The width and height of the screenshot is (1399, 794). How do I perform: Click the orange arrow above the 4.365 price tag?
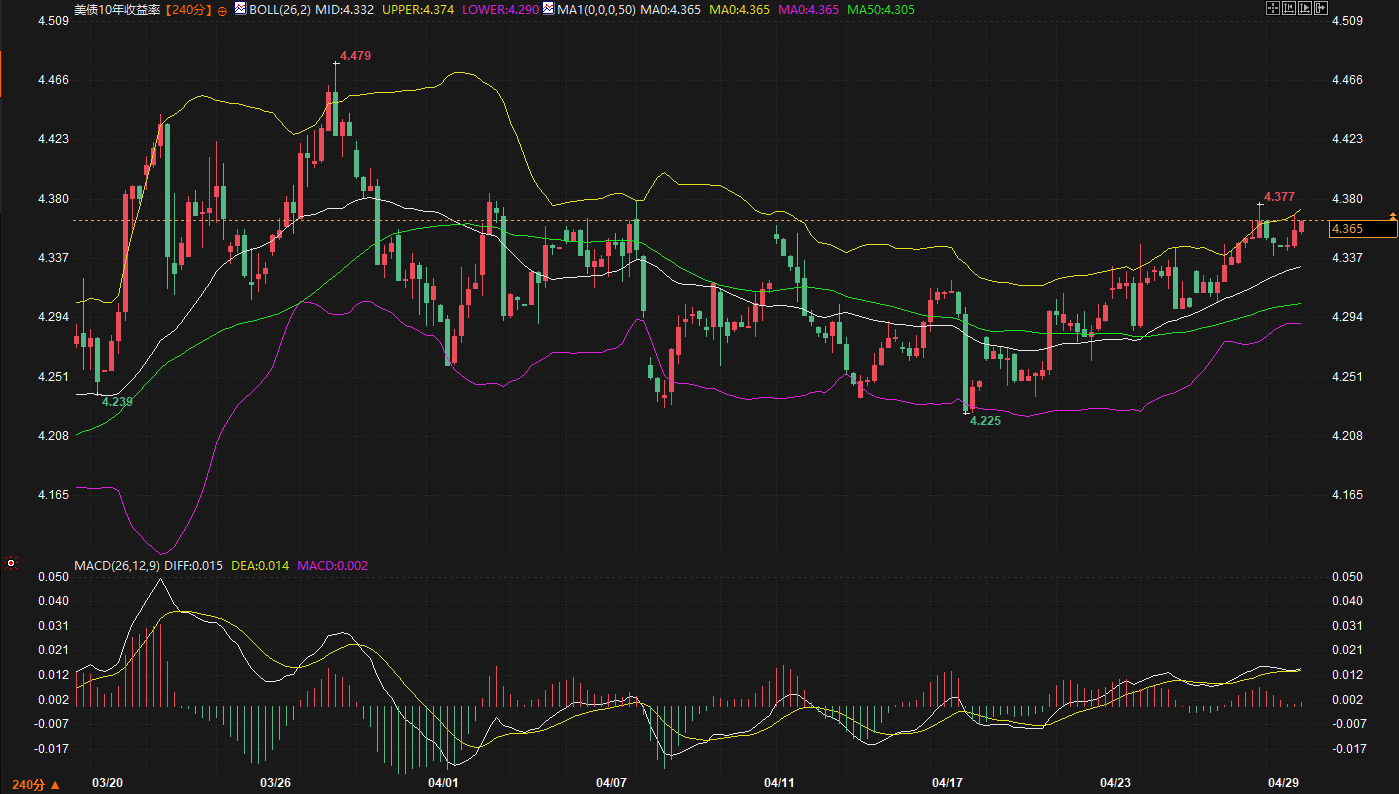(x=1392, y=216)
